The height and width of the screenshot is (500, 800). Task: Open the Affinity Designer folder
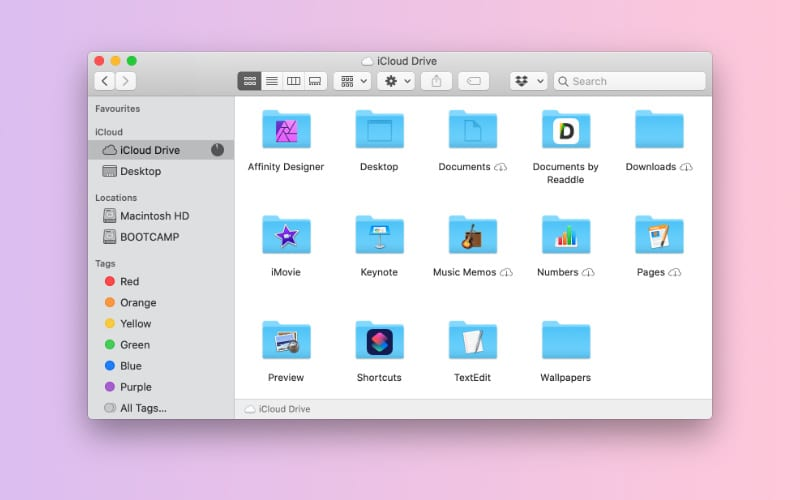(286, 130)
